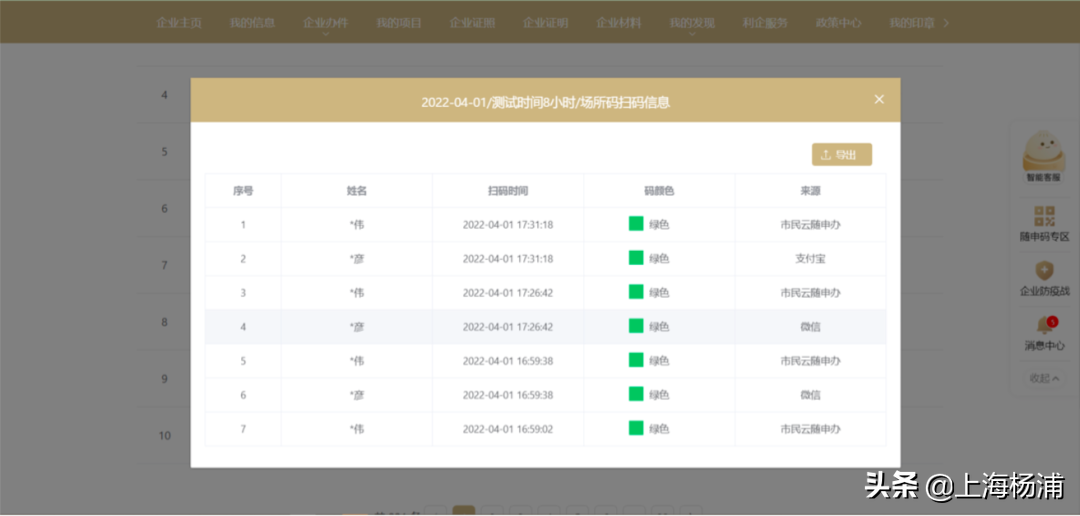
Task: Click 码颜色 column header
Action: (x=659, y=191)
